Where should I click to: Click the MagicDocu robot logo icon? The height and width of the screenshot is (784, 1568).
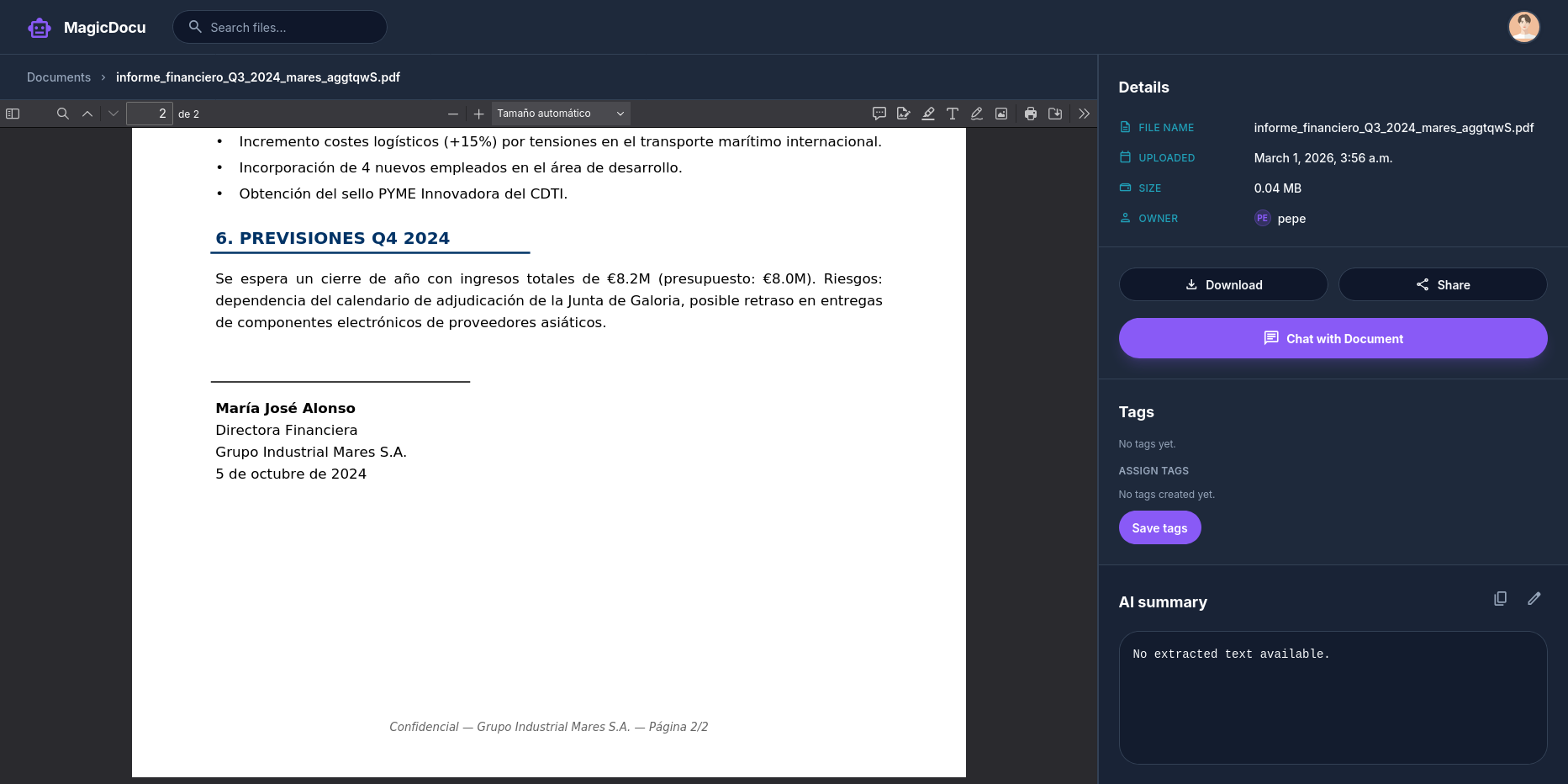point(40,28)
